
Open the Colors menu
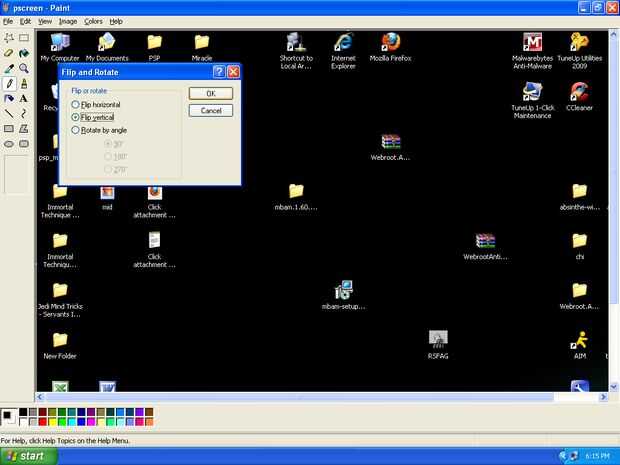pos(93,21)
